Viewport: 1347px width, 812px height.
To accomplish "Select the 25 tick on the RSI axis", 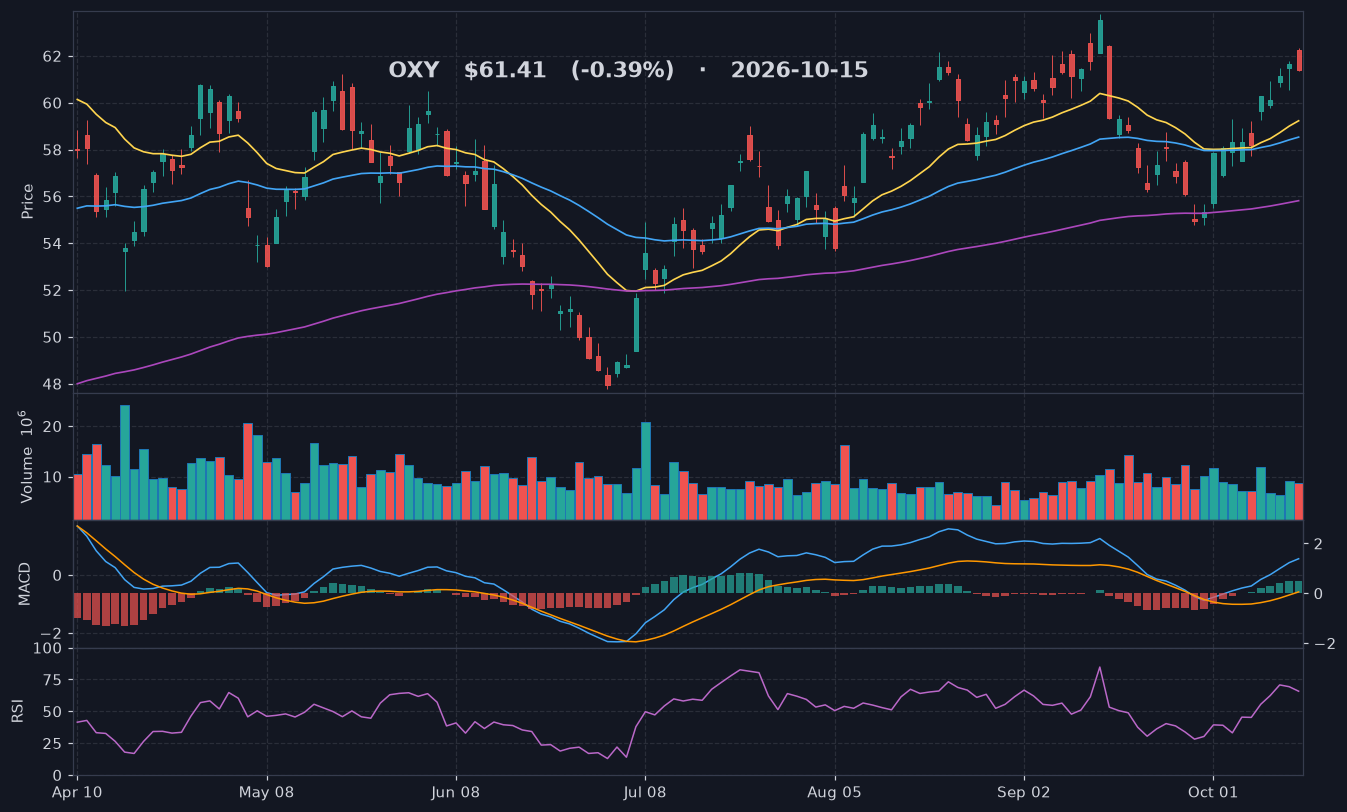I will [x=51, y=744].
